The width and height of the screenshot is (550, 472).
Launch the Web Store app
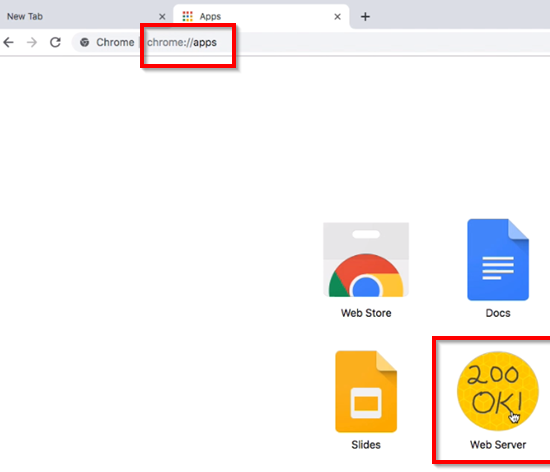pyautogui.click(x=366, y=259)
